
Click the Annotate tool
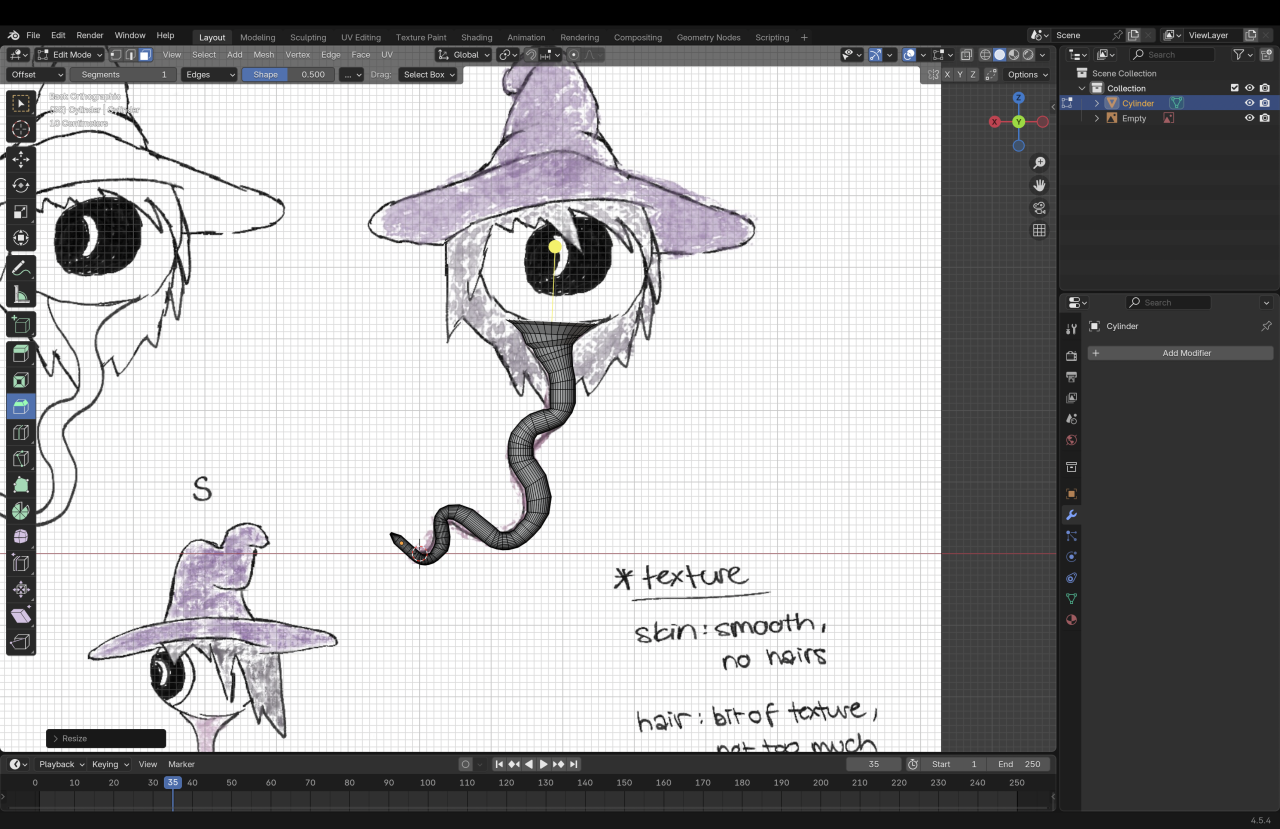point(21,268)
